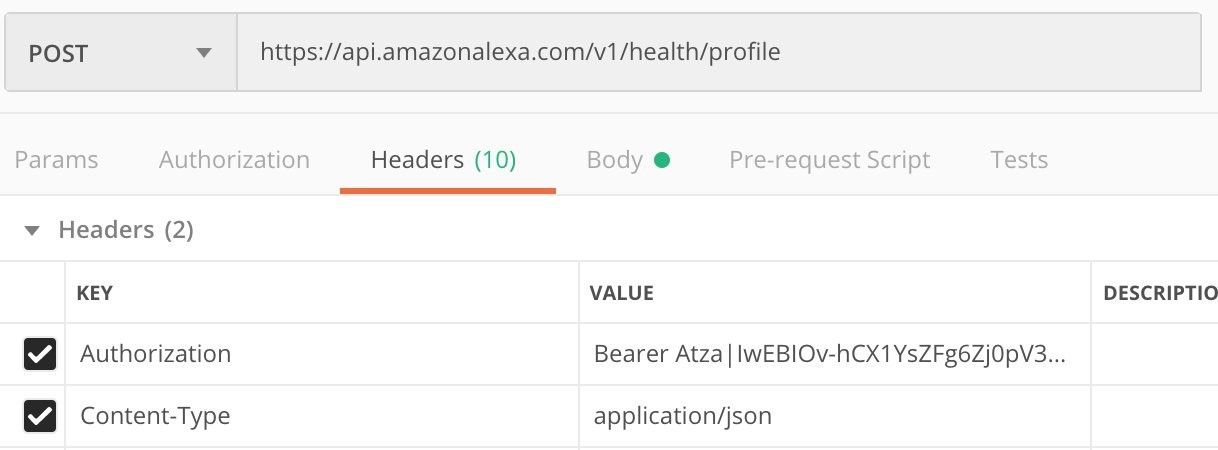Collapse the Headers (2) section triangle

(x=32, y=231)
